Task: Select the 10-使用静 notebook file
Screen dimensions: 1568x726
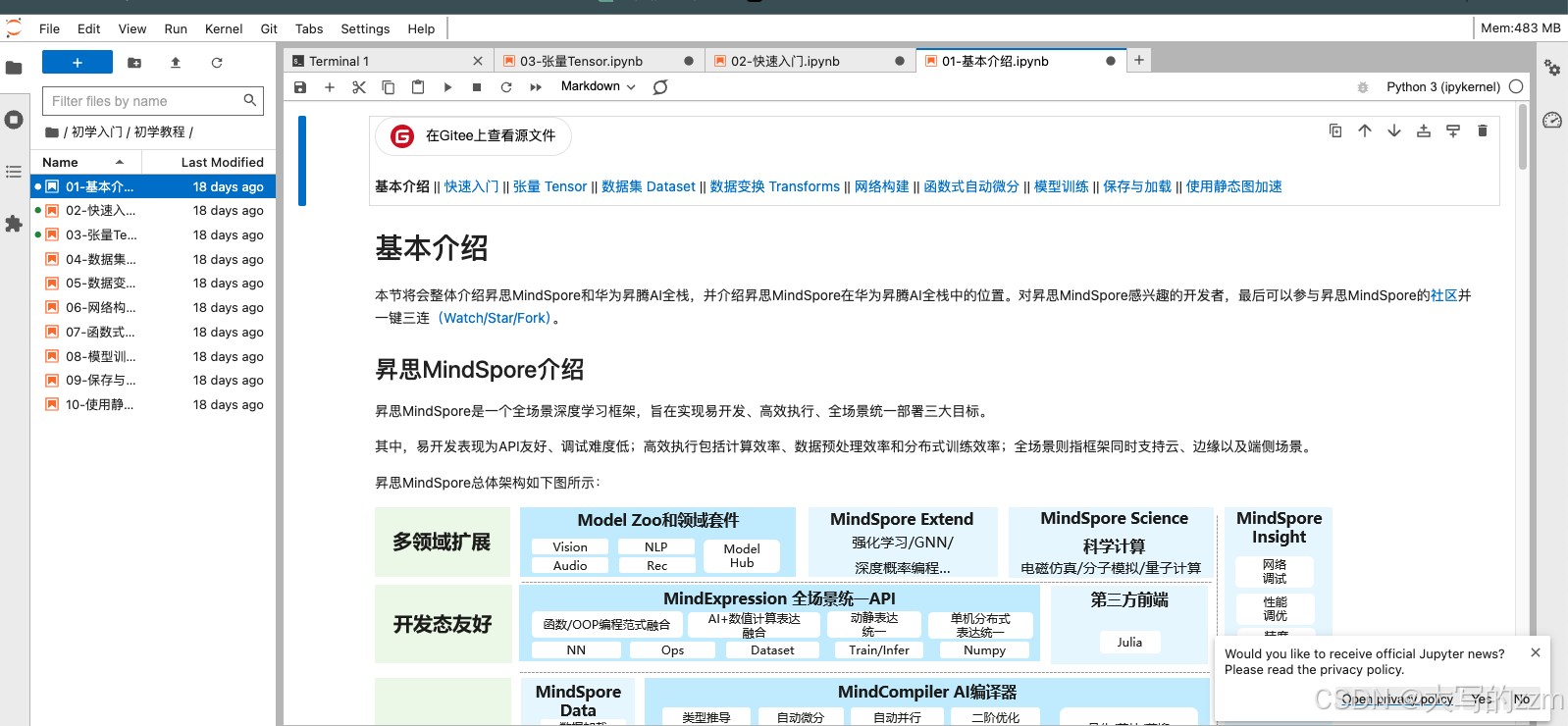Action: pyautogui.click(x=153, y=404)
